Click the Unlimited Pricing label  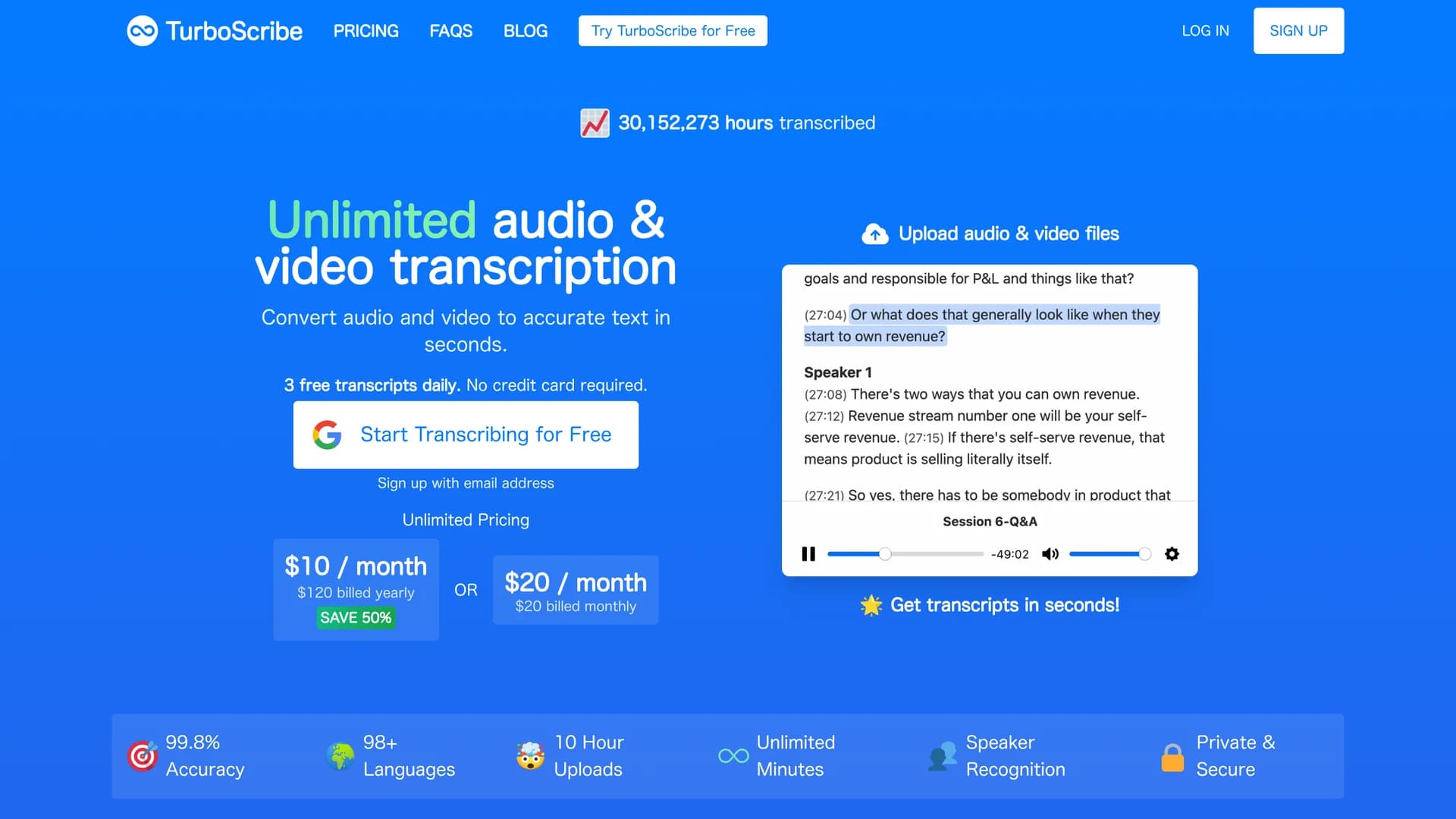(466, 520)
